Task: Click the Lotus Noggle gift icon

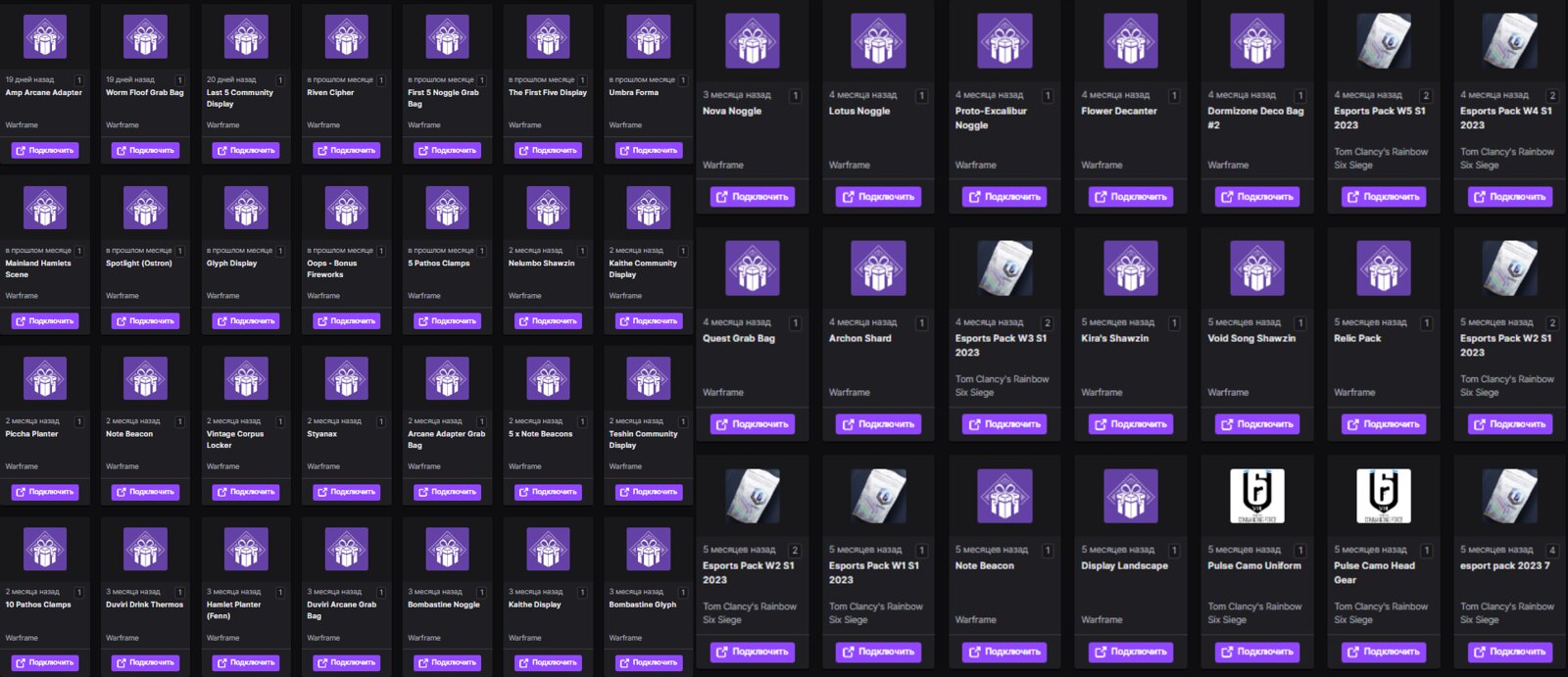Action: click(879, 41)
